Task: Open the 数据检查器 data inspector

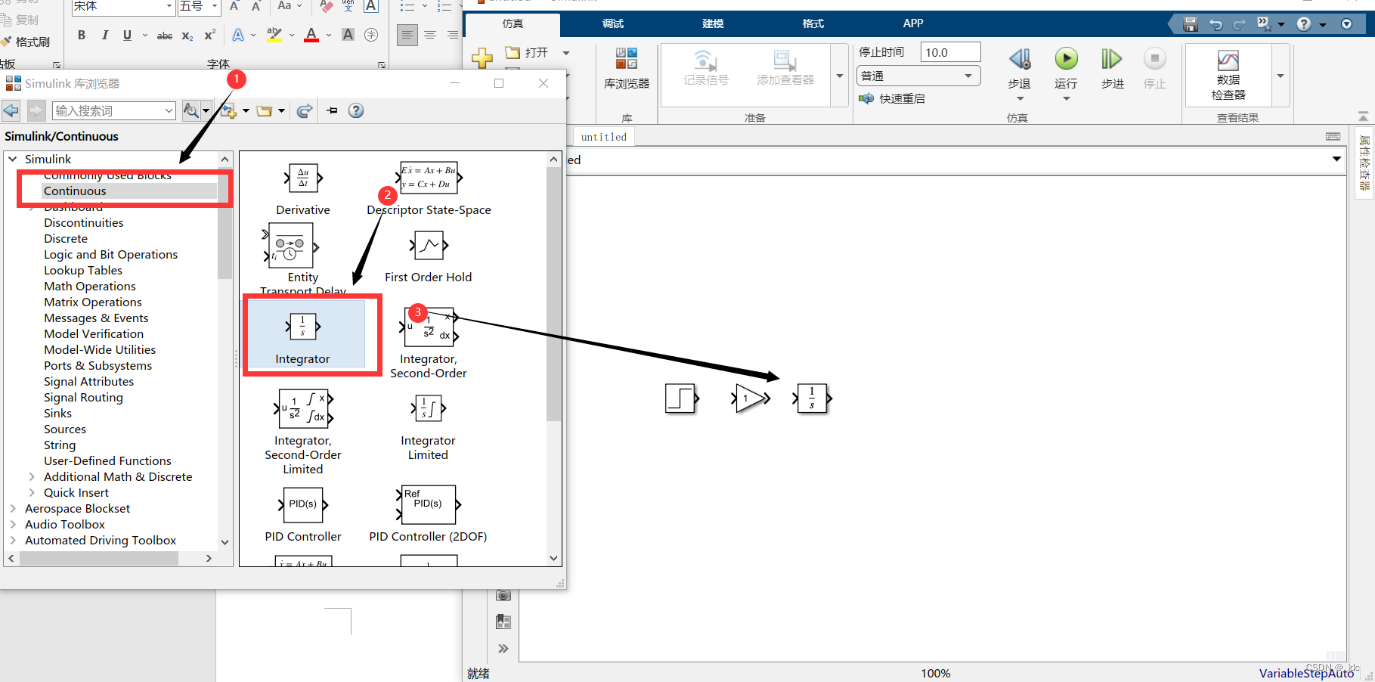Action: [x=1228, y=76]
